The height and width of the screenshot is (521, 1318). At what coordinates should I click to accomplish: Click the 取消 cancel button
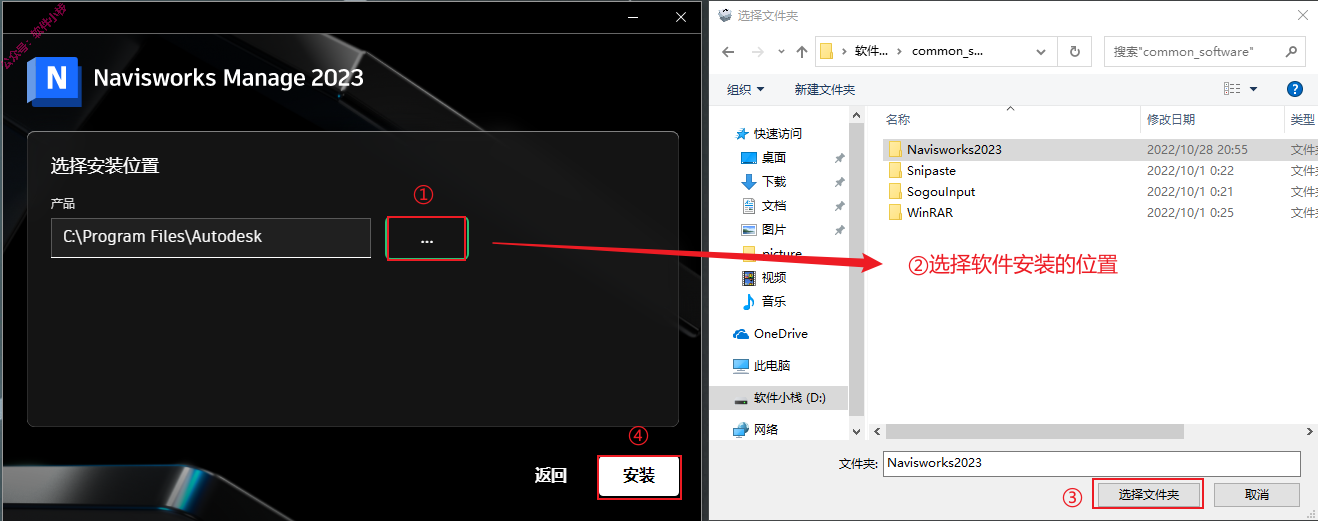click(1257, 494)
